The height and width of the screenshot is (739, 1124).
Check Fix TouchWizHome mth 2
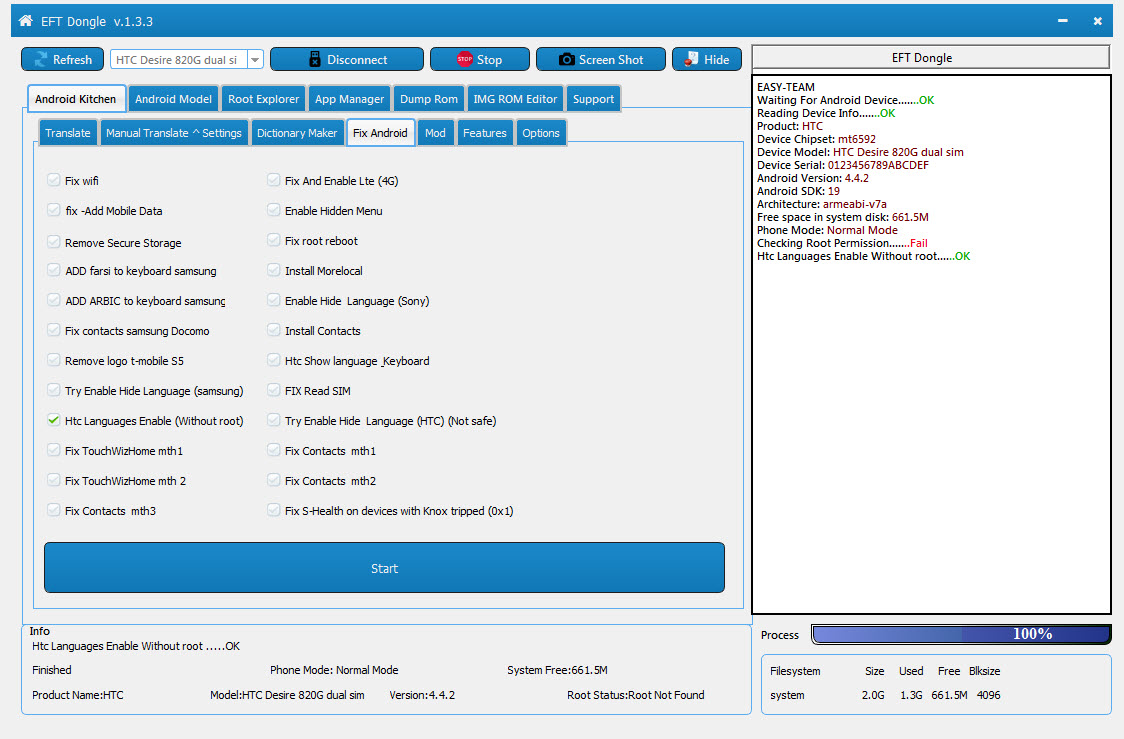point(54,480)
